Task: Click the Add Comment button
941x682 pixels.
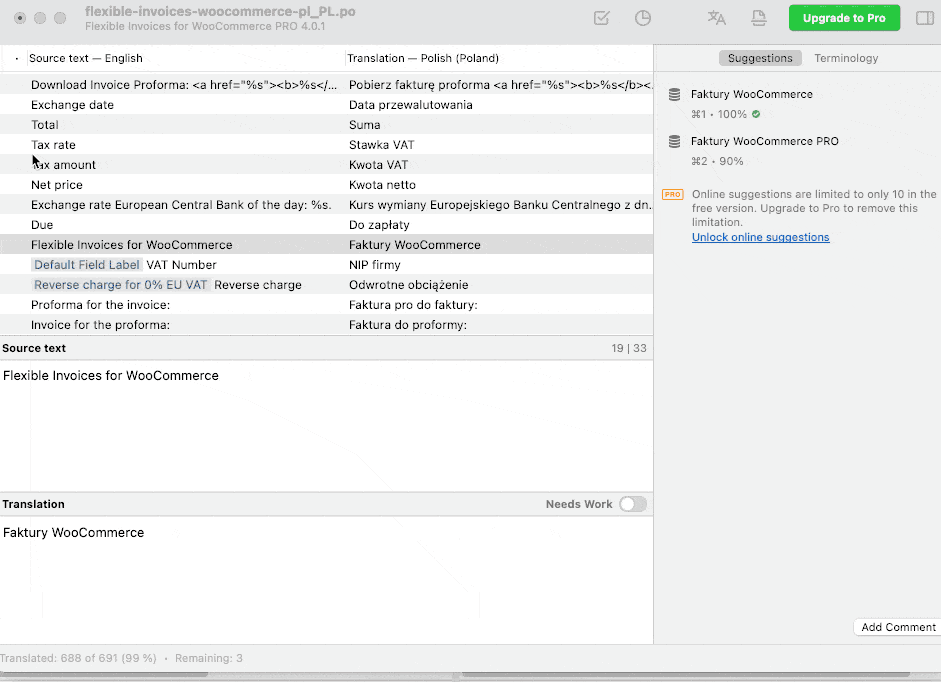Action: 898,627
